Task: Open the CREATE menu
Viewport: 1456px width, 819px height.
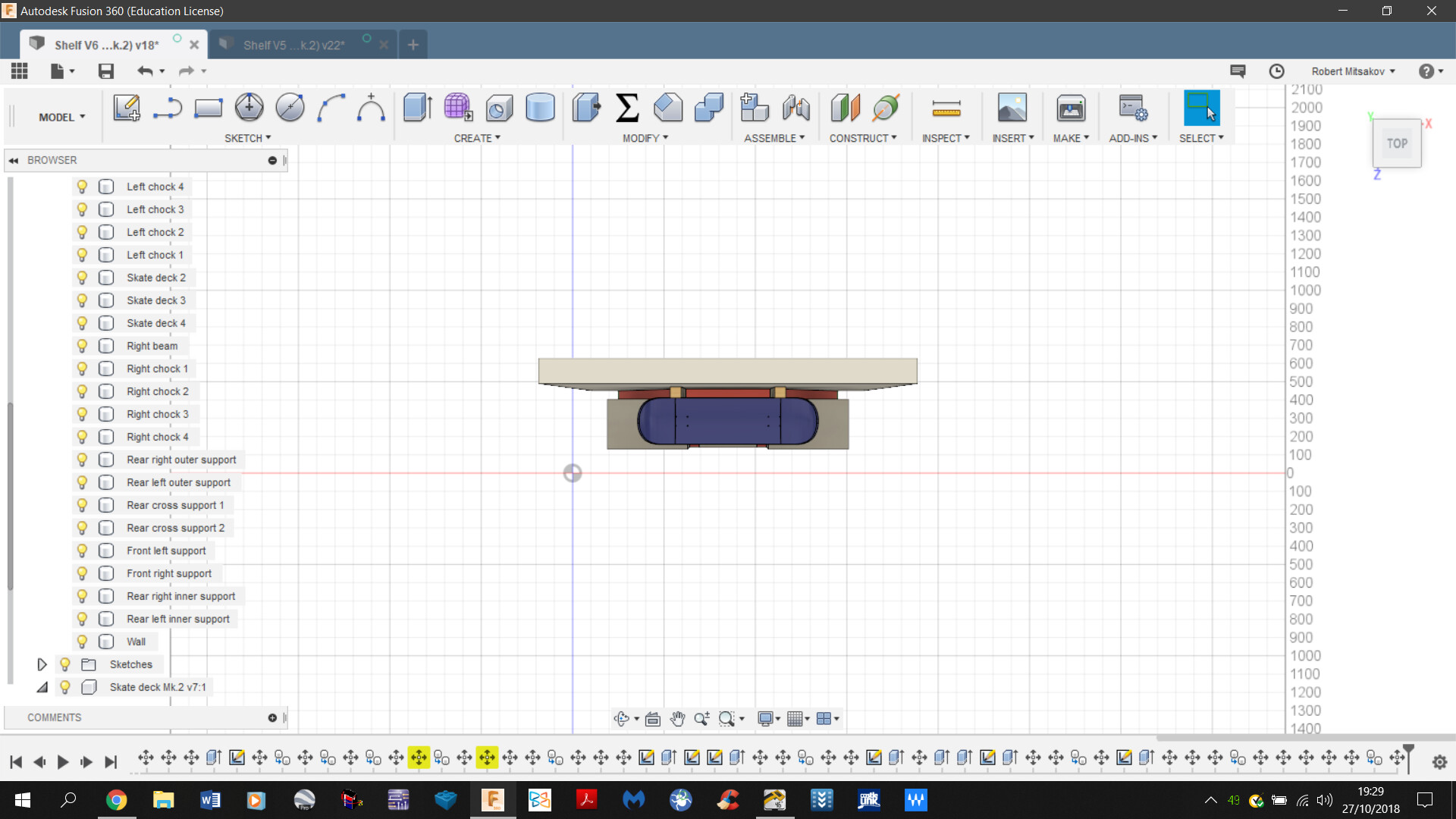Action: (x=477, y=138)
